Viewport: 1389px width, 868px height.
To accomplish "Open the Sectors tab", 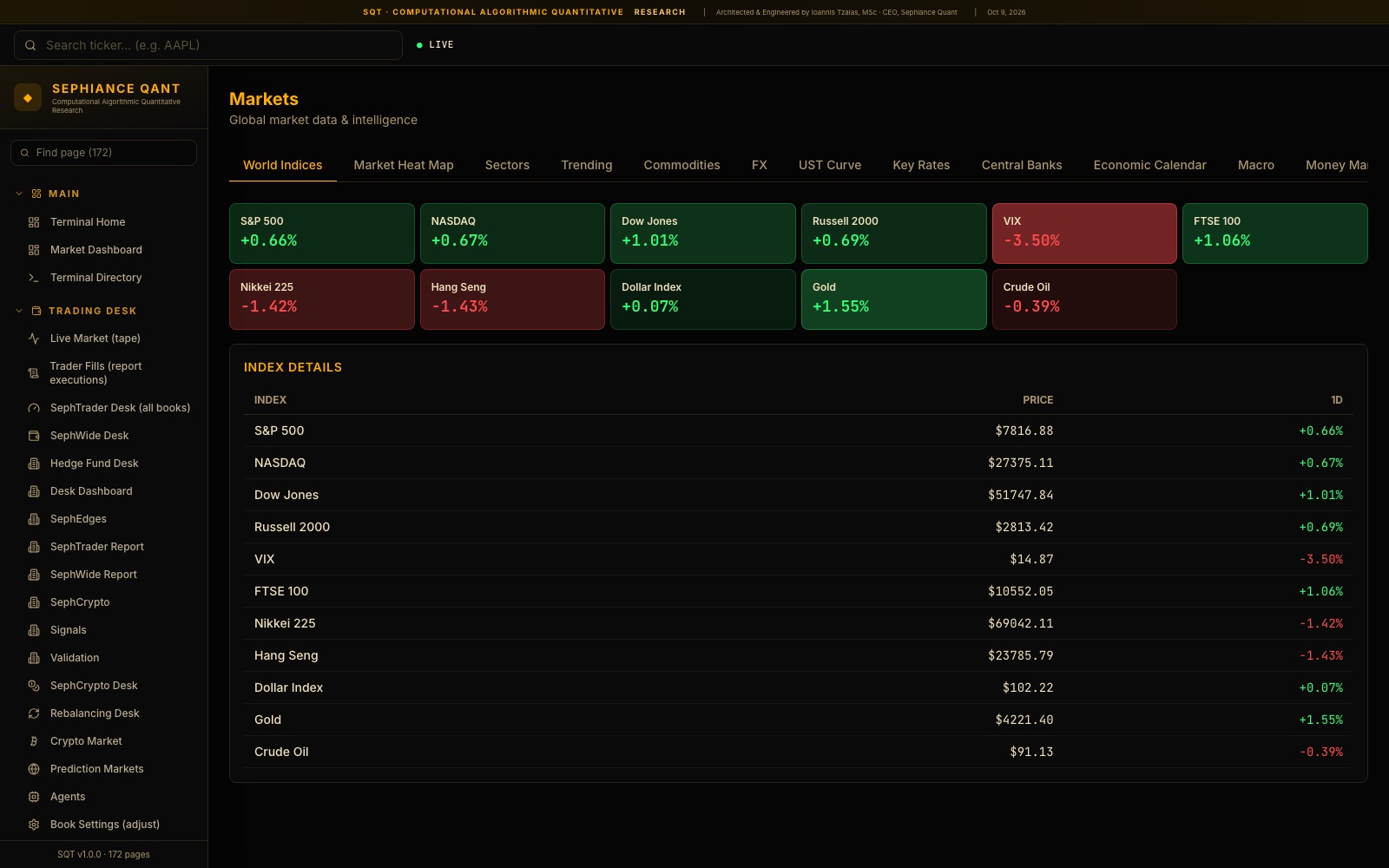I will 507,165.
